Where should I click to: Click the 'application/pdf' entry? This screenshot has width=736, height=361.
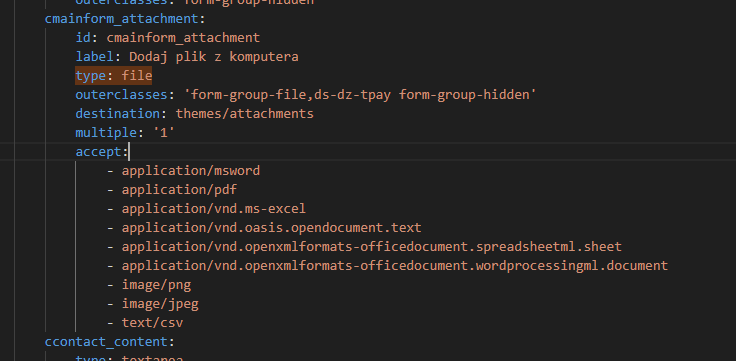[179, 190]
